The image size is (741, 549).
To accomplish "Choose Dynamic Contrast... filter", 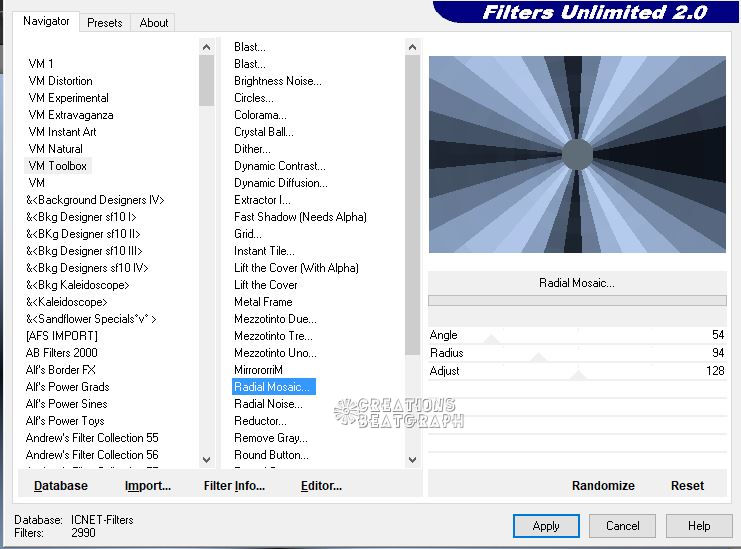I will point(280,166).
